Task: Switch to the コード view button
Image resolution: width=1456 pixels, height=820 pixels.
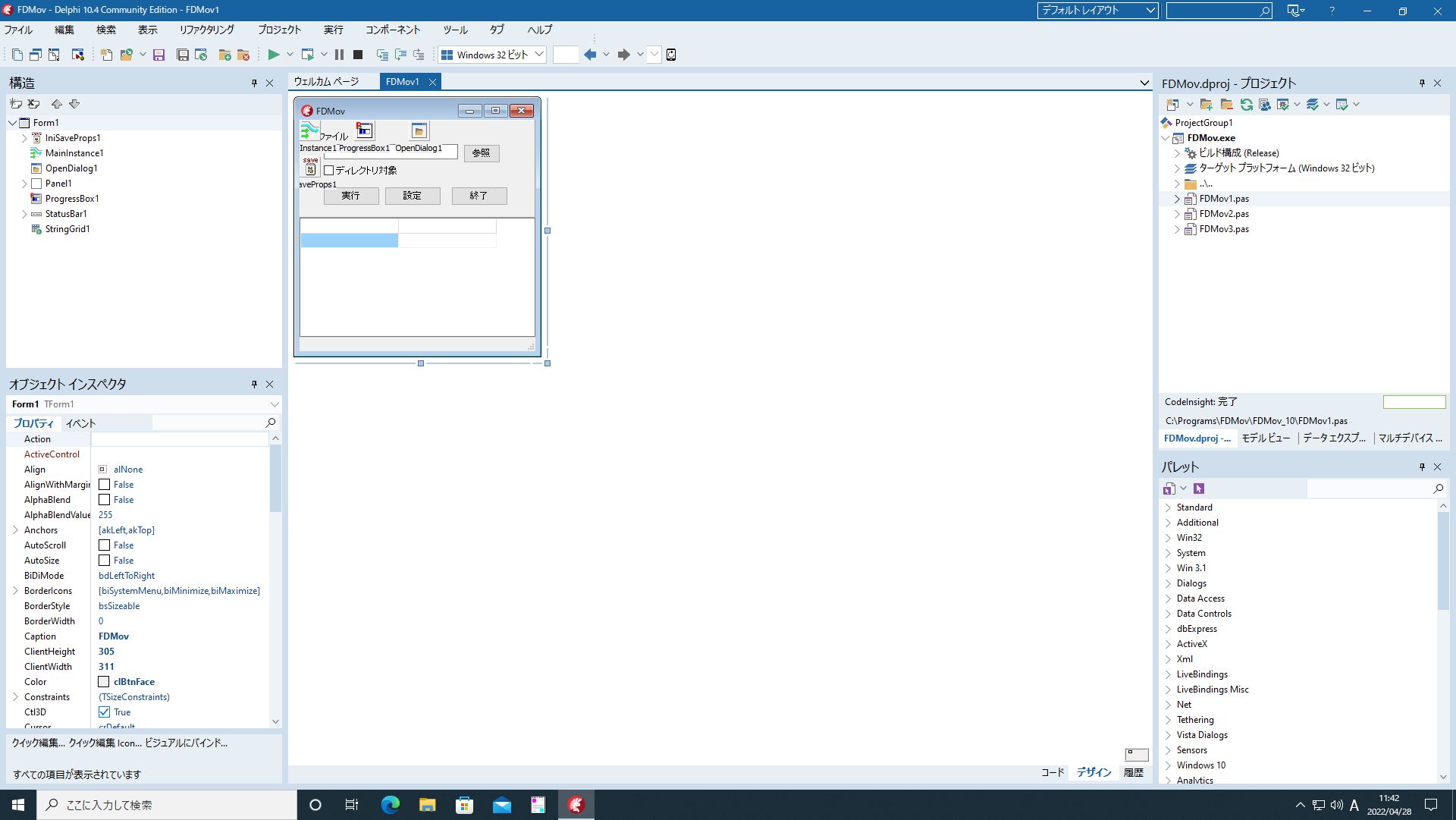Action: click(x=1052, y=772)
